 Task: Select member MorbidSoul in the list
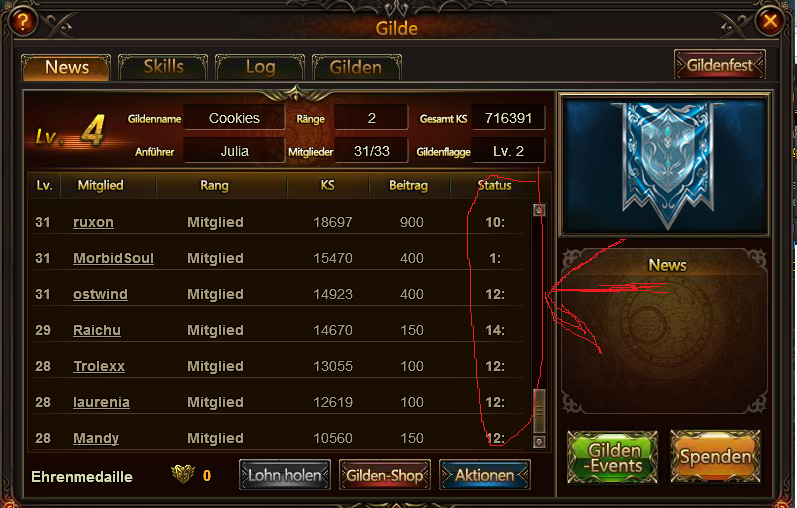click(x=113, y=258)
